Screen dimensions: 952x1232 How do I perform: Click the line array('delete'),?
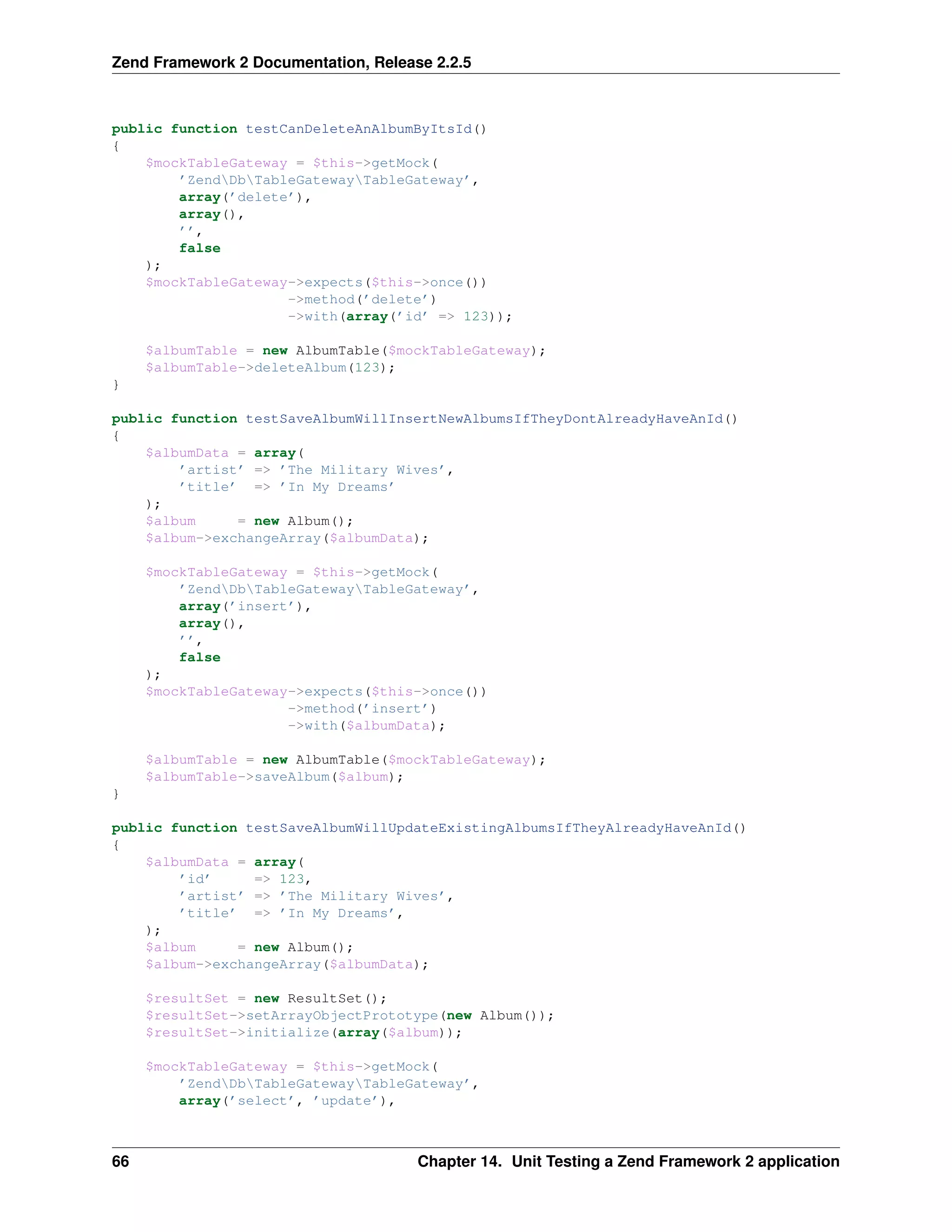[x=245, y=198]
